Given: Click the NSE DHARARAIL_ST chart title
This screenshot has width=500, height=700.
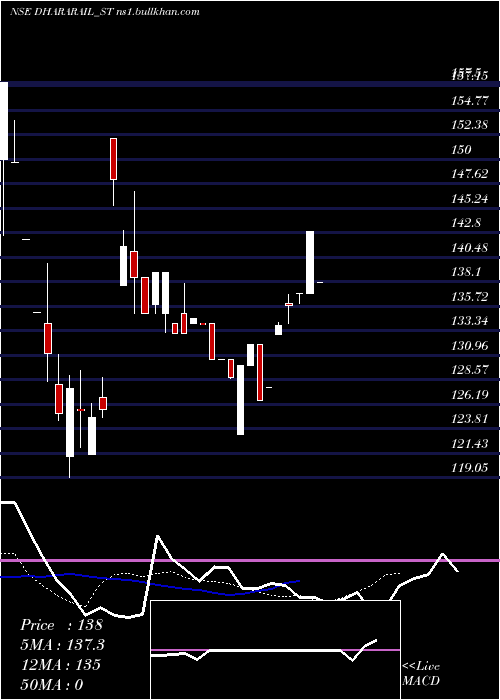Looking at the screenshot, I should [104, 12].
